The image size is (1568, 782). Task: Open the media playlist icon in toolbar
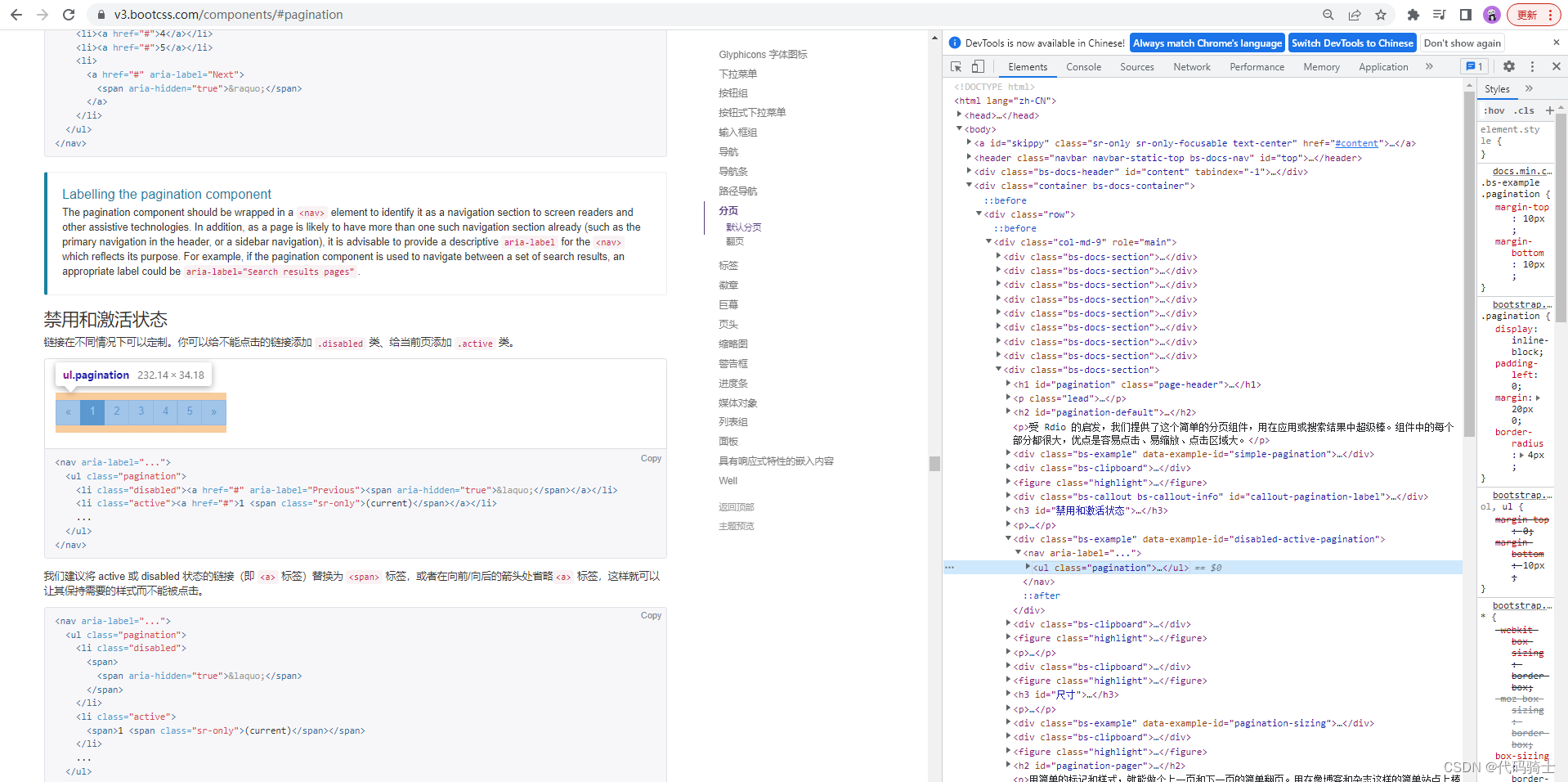[1439, 14]
